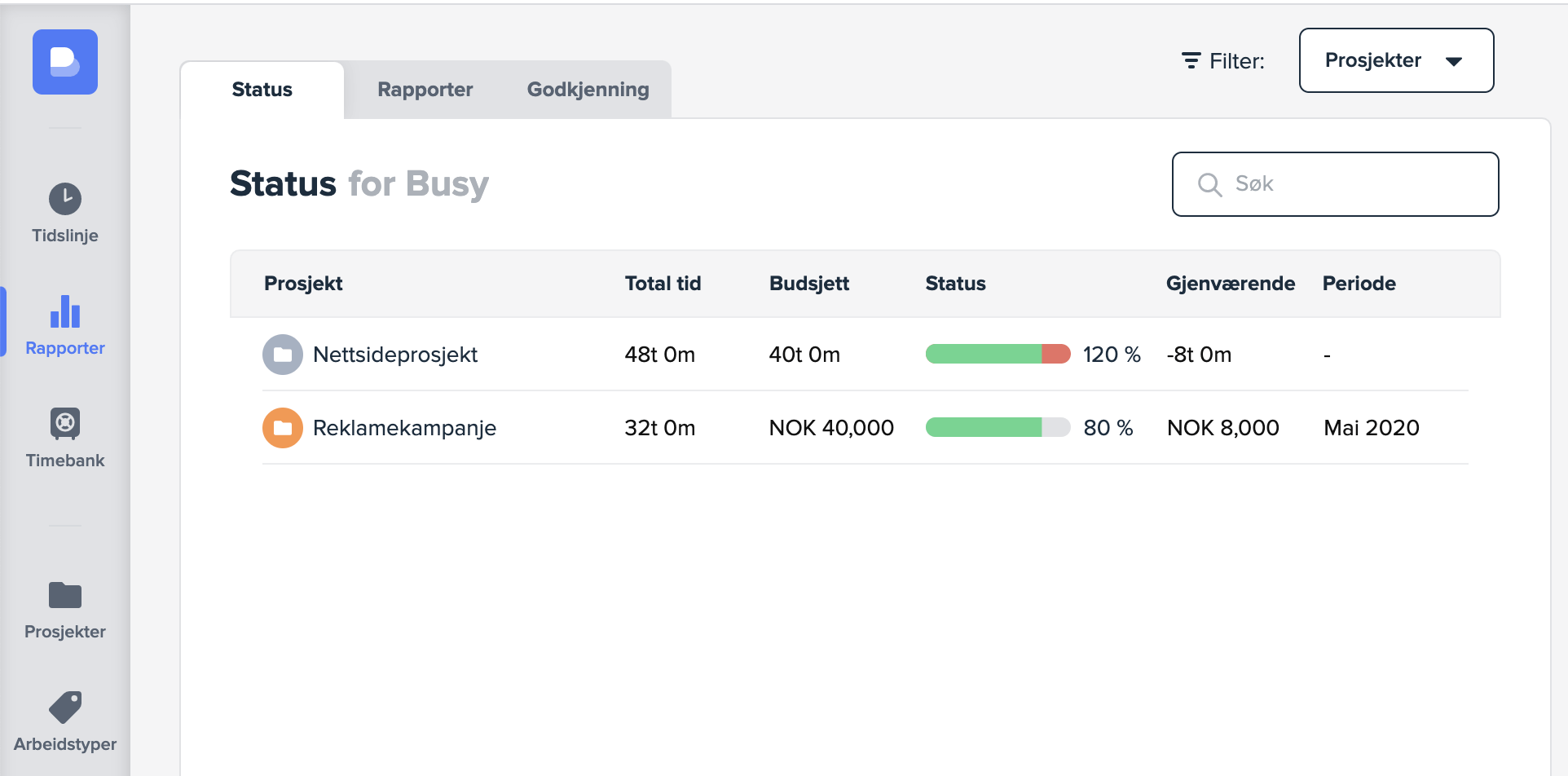Click the -8t 0m remaining value
The height and width of the screenshot is (776, 1568).
coord(1199,355)
